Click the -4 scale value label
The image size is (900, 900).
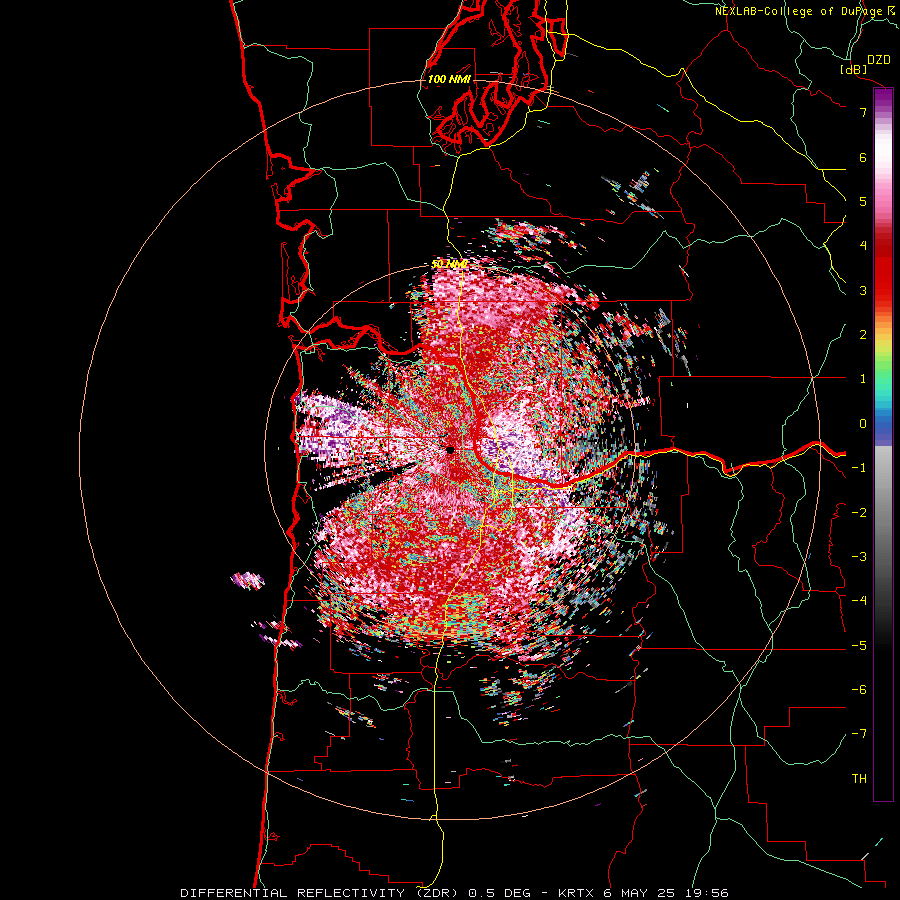pyautogui.click(x=859, y=601)
